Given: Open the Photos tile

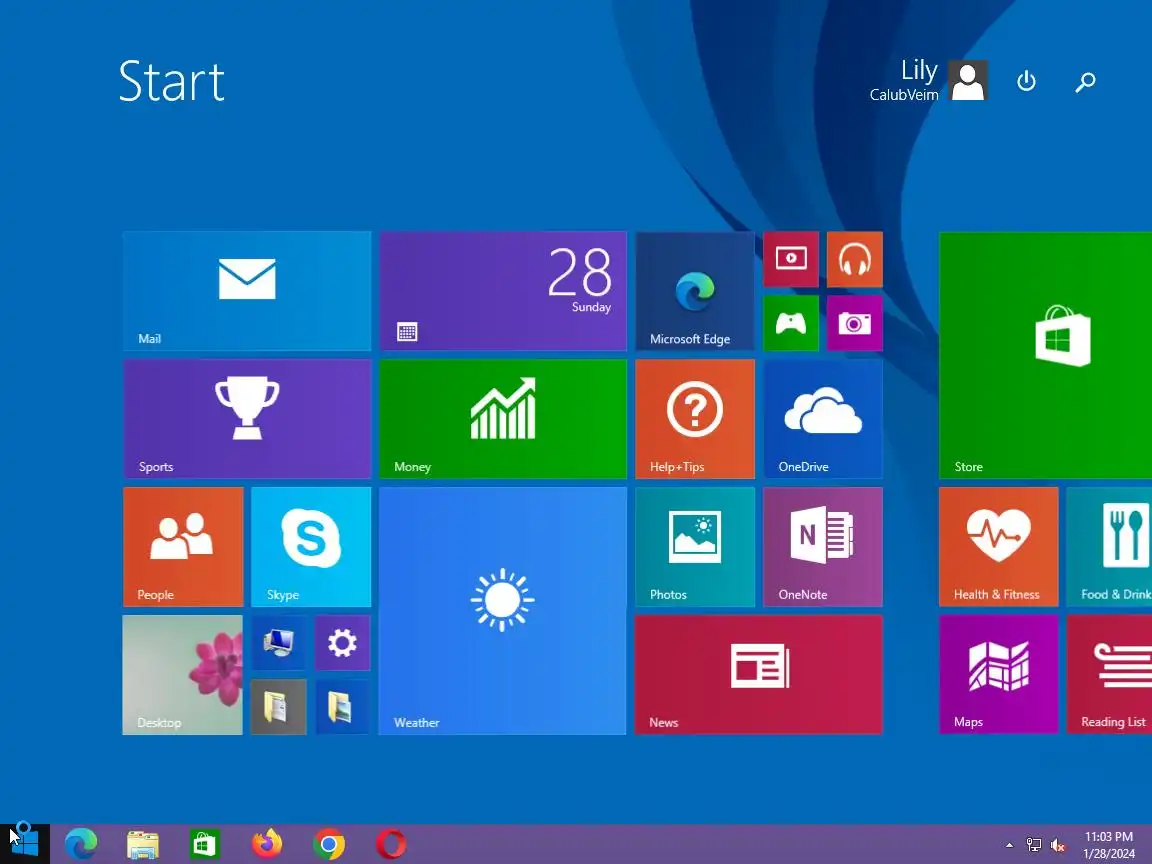Looking at the screenshot, I should [695, 547].
